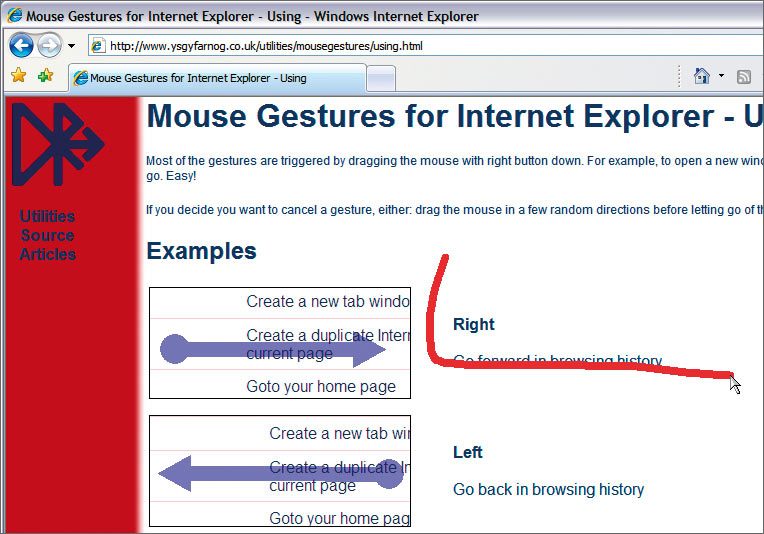Click the site logo in red sidebar

(x=58, y=144)
